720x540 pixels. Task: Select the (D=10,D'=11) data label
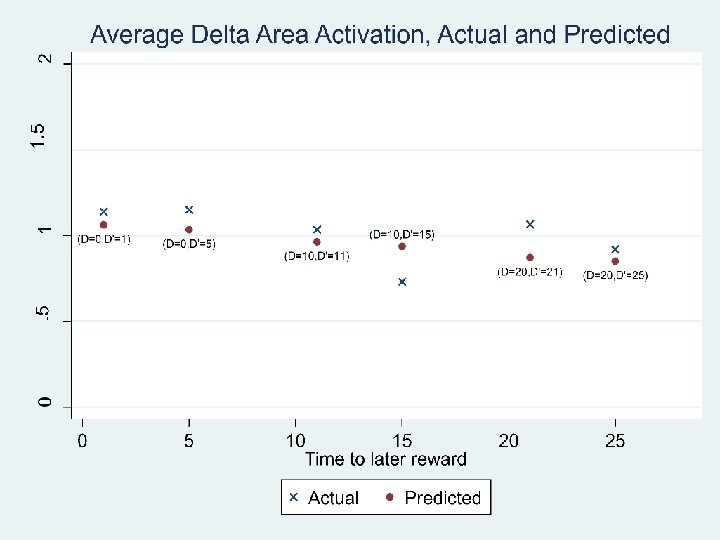click(x=317, y=257)
